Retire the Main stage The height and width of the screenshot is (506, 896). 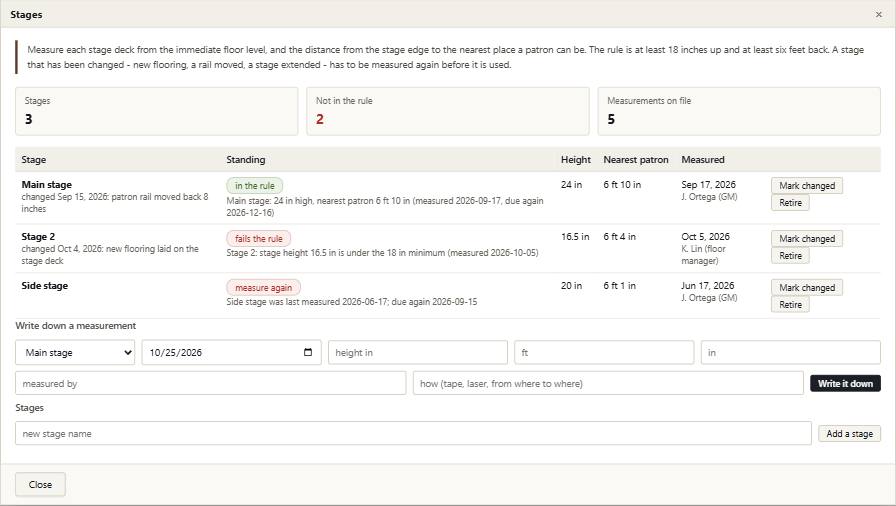point(790,203)
